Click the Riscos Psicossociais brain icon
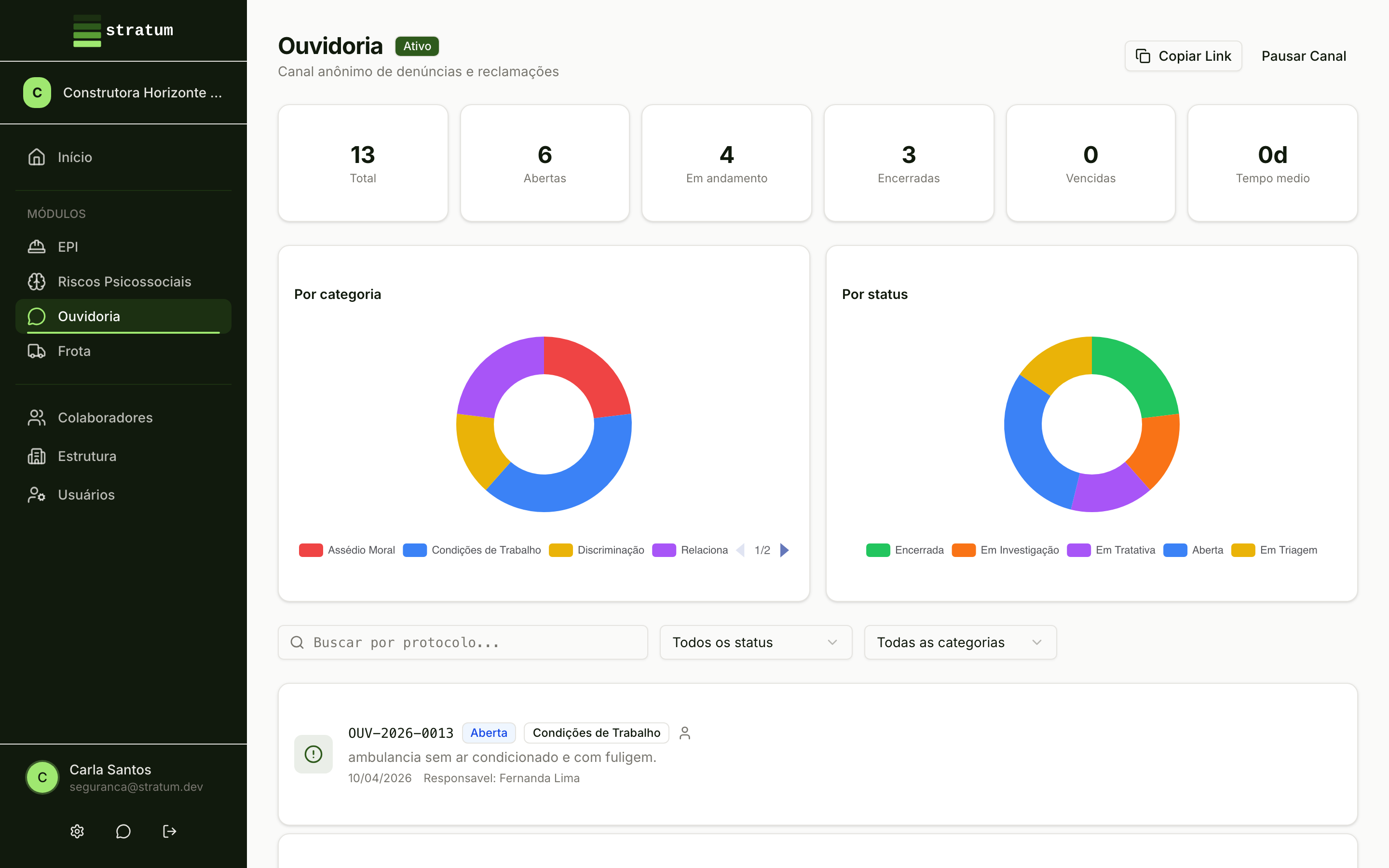Viewport: 1389px width, 868px height. (37, 281)
